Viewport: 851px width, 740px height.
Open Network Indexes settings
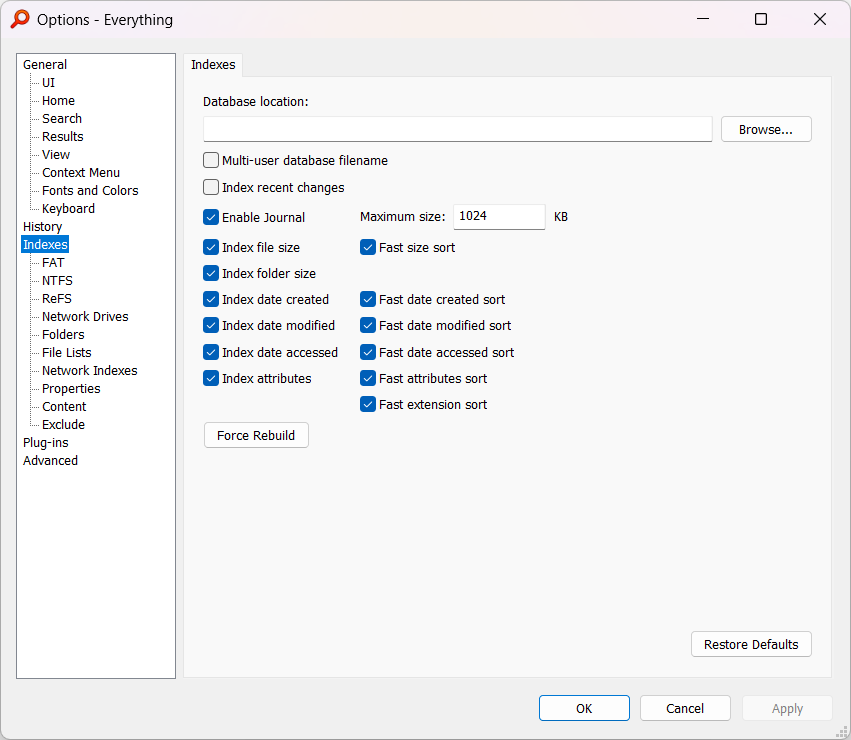[x=90, y=370]
